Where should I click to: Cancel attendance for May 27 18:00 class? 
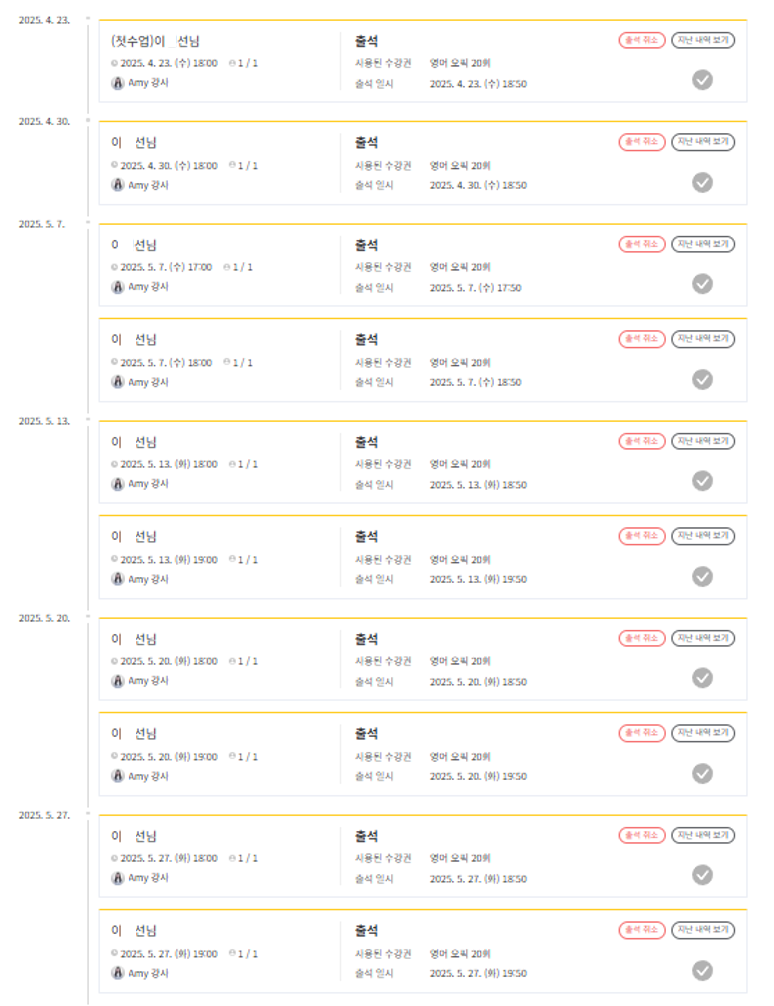click(641, 835)
